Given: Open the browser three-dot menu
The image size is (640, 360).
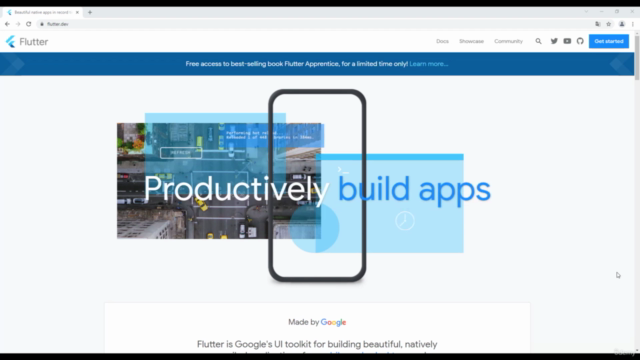Looking at the screenshot, I should pyautogui.click(x=633, y=24).
